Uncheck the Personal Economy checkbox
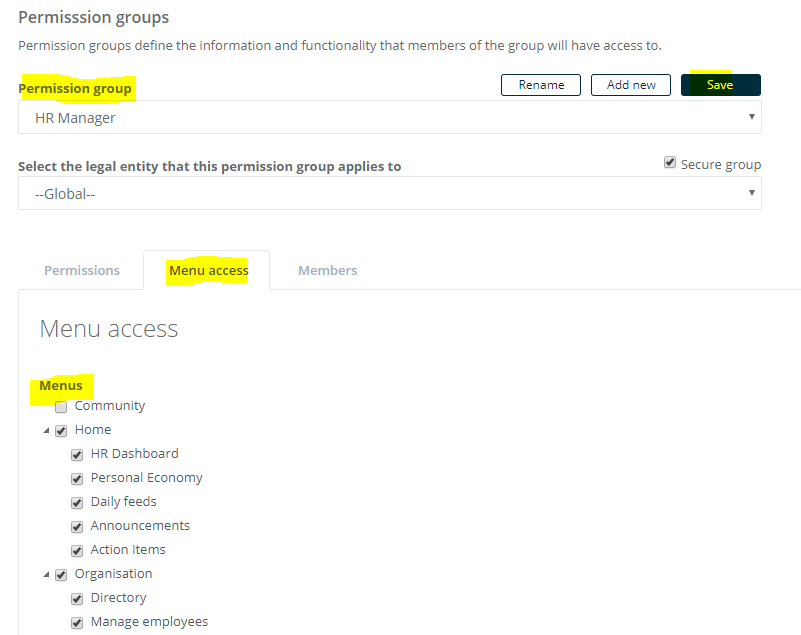This screenshot has height=635, width=801. click(x=77, y=479)
